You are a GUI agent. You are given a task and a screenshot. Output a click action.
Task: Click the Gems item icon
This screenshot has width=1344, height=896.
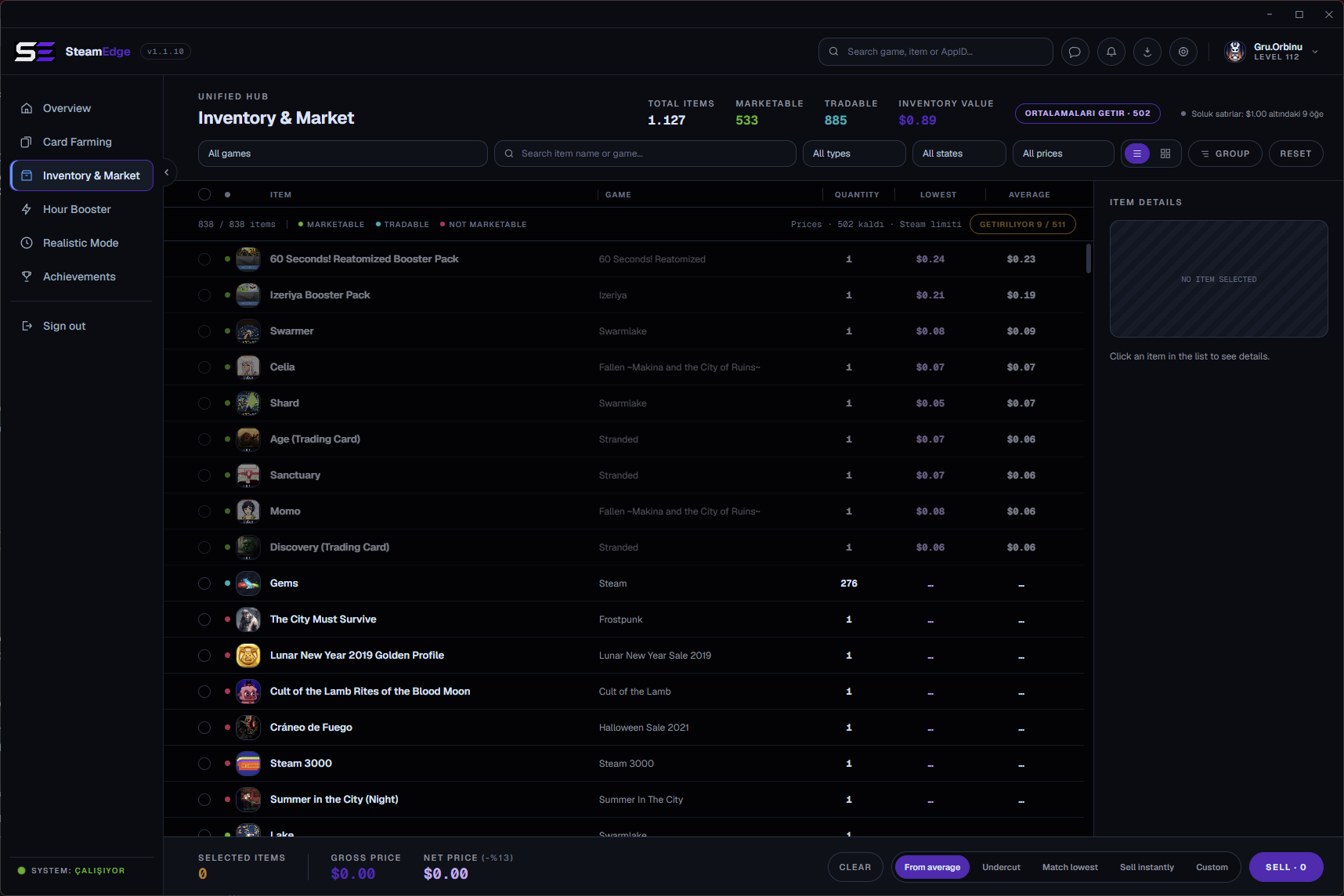coord(248,583)
